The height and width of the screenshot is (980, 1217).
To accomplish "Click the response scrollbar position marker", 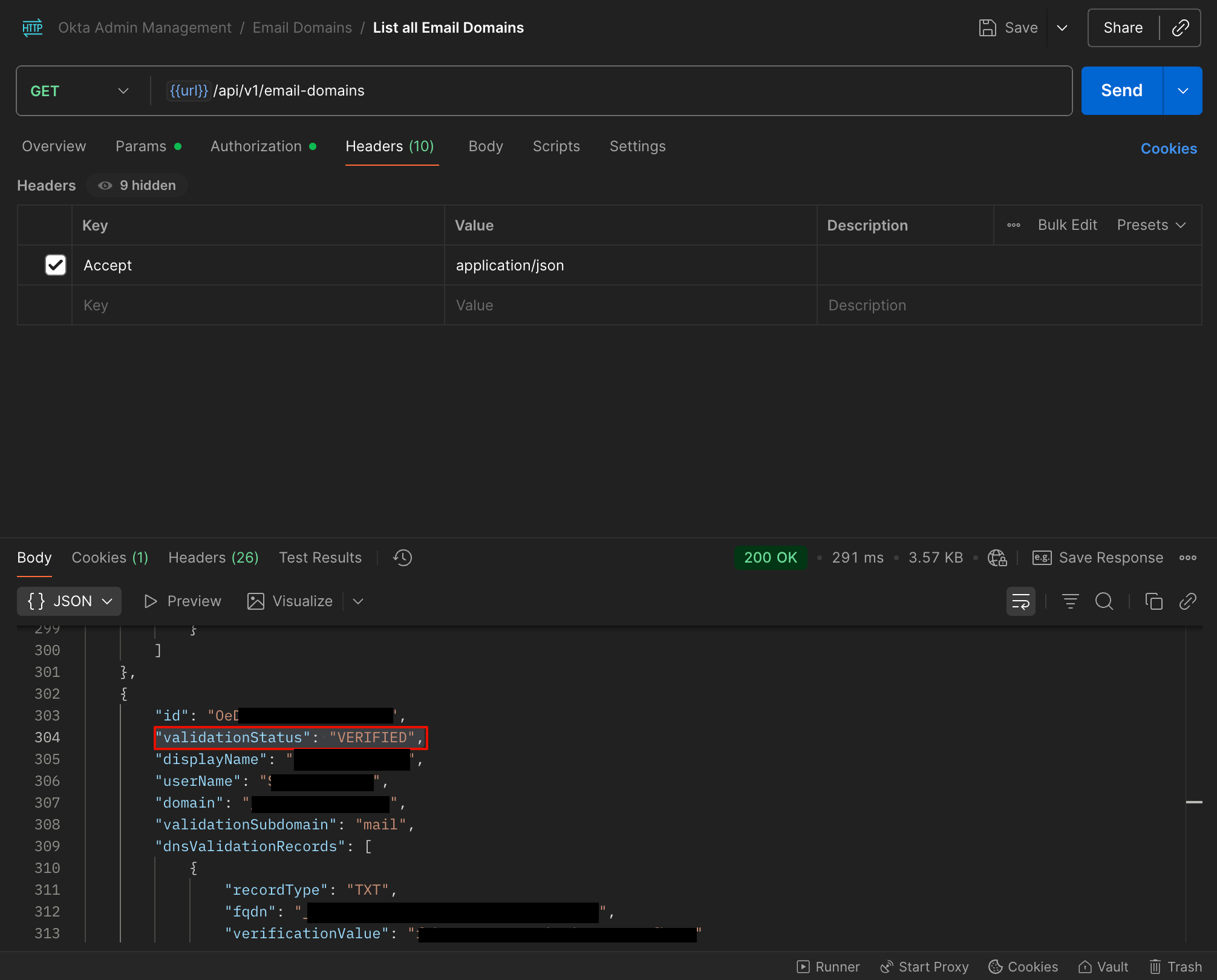I will [1194, 802].
